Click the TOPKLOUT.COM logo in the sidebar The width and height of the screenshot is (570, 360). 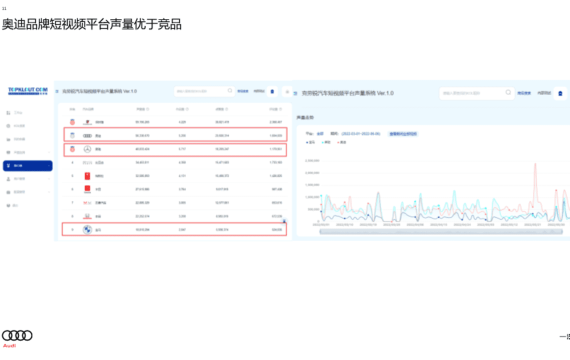28,91
